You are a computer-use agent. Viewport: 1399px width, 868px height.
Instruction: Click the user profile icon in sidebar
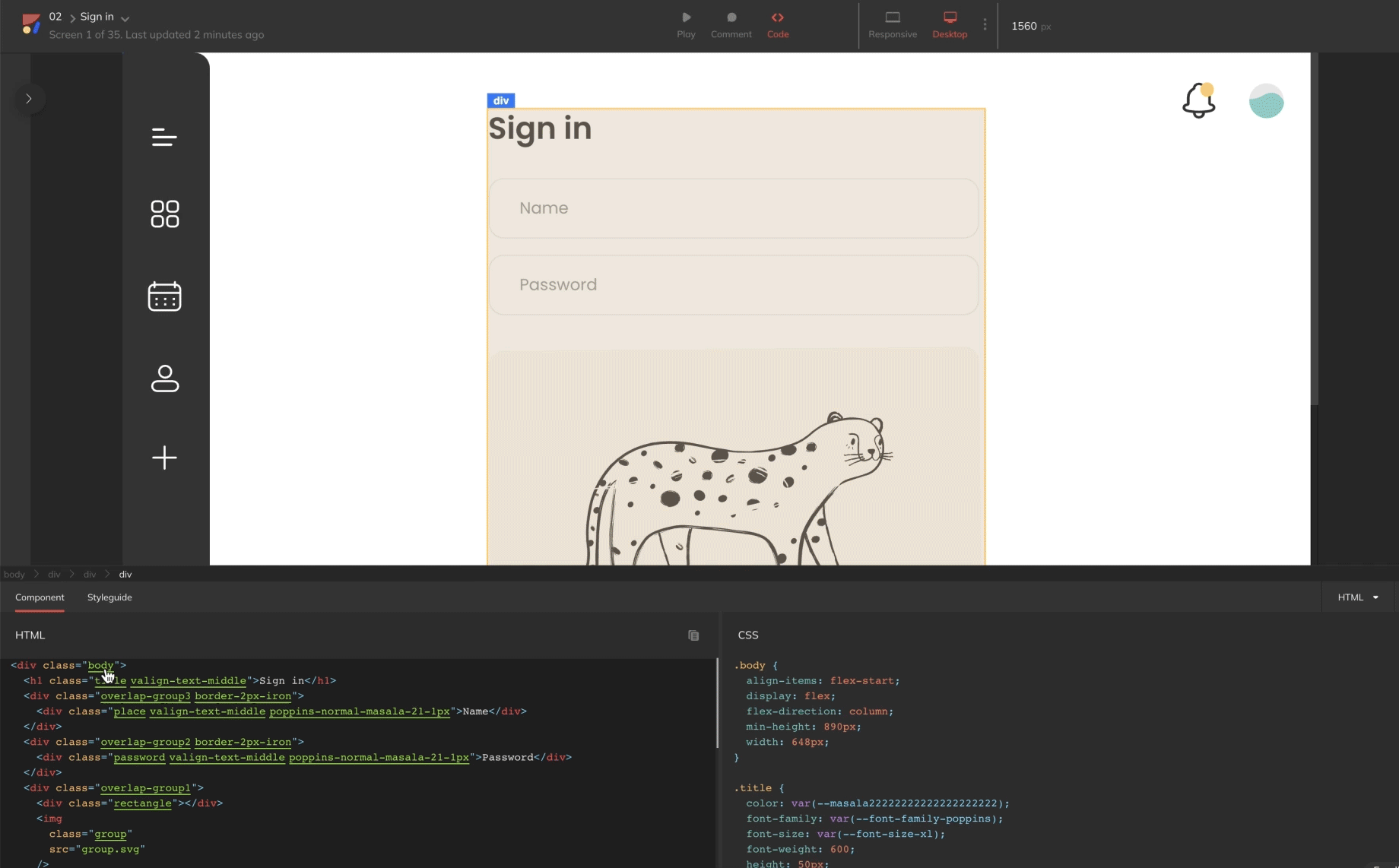(x=164, y=379)
